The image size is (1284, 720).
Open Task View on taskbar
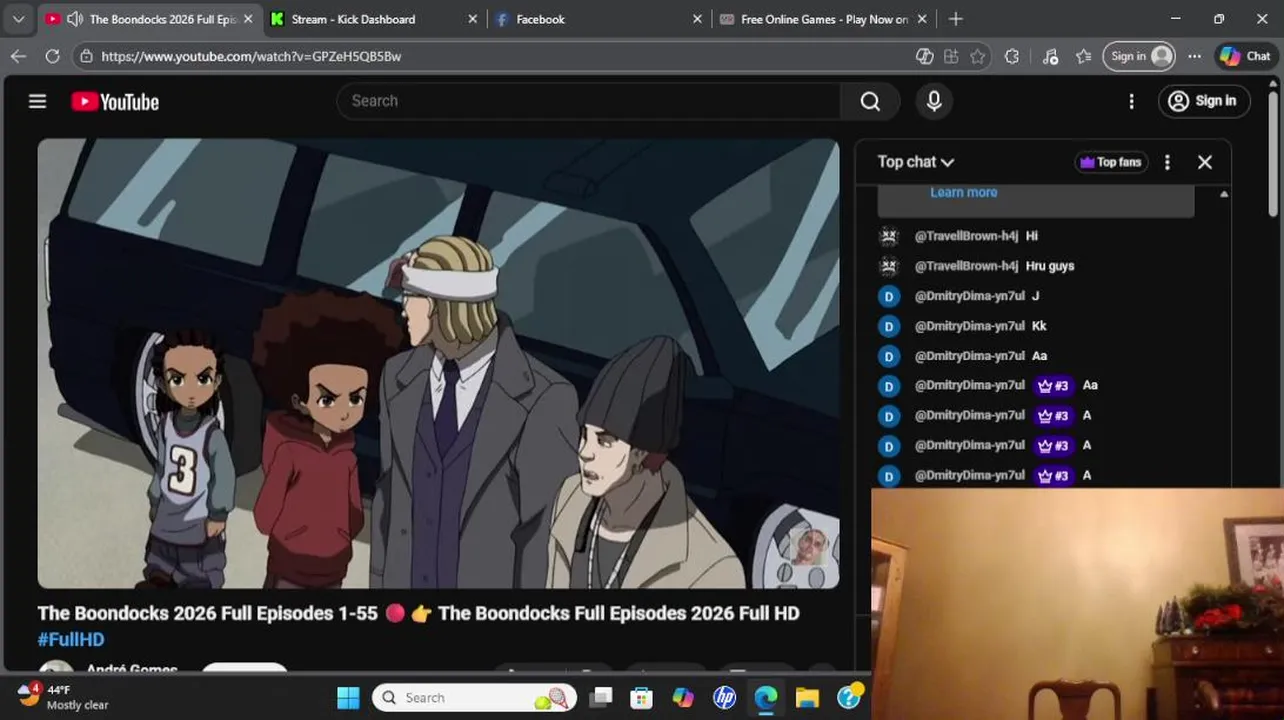pyautogui.click(x=600, y=698)
